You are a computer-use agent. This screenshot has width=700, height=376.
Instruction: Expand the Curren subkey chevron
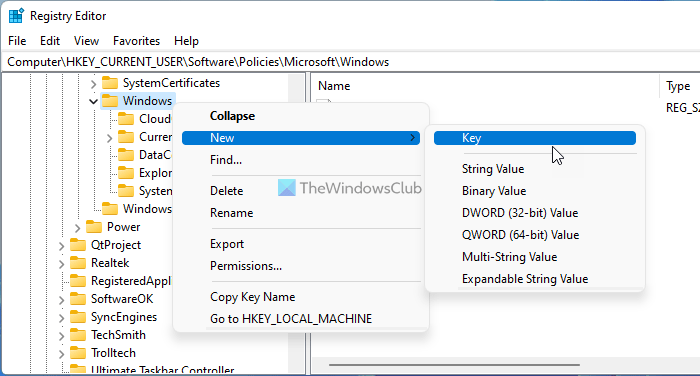(x=109, y=138)
